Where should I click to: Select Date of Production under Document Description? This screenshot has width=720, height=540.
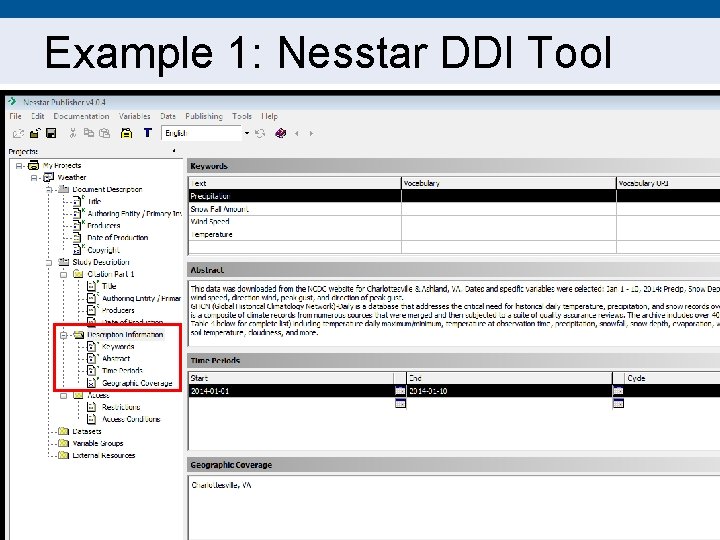(118, 237)
